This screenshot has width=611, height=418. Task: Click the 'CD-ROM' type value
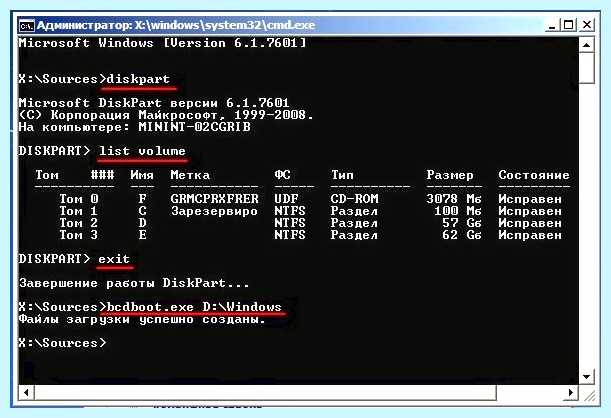click(x=354, y=199)
